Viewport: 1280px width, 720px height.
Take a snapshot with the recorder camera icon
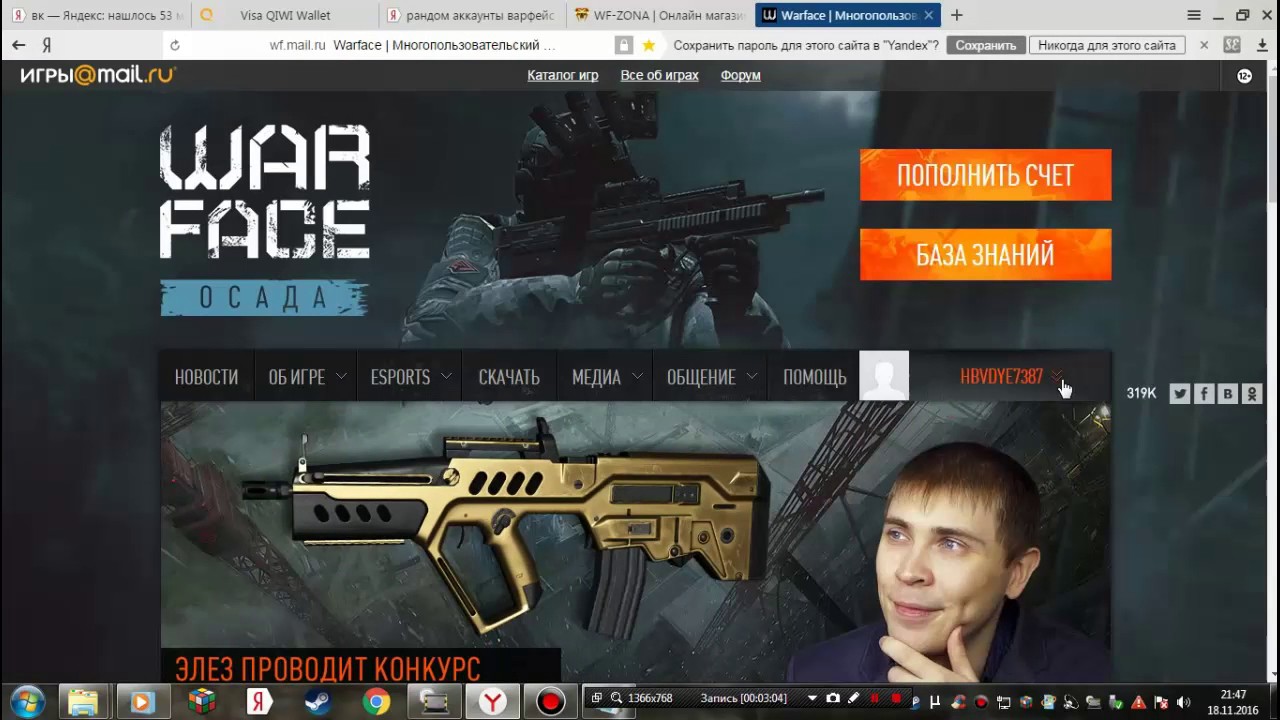[833, 698]
